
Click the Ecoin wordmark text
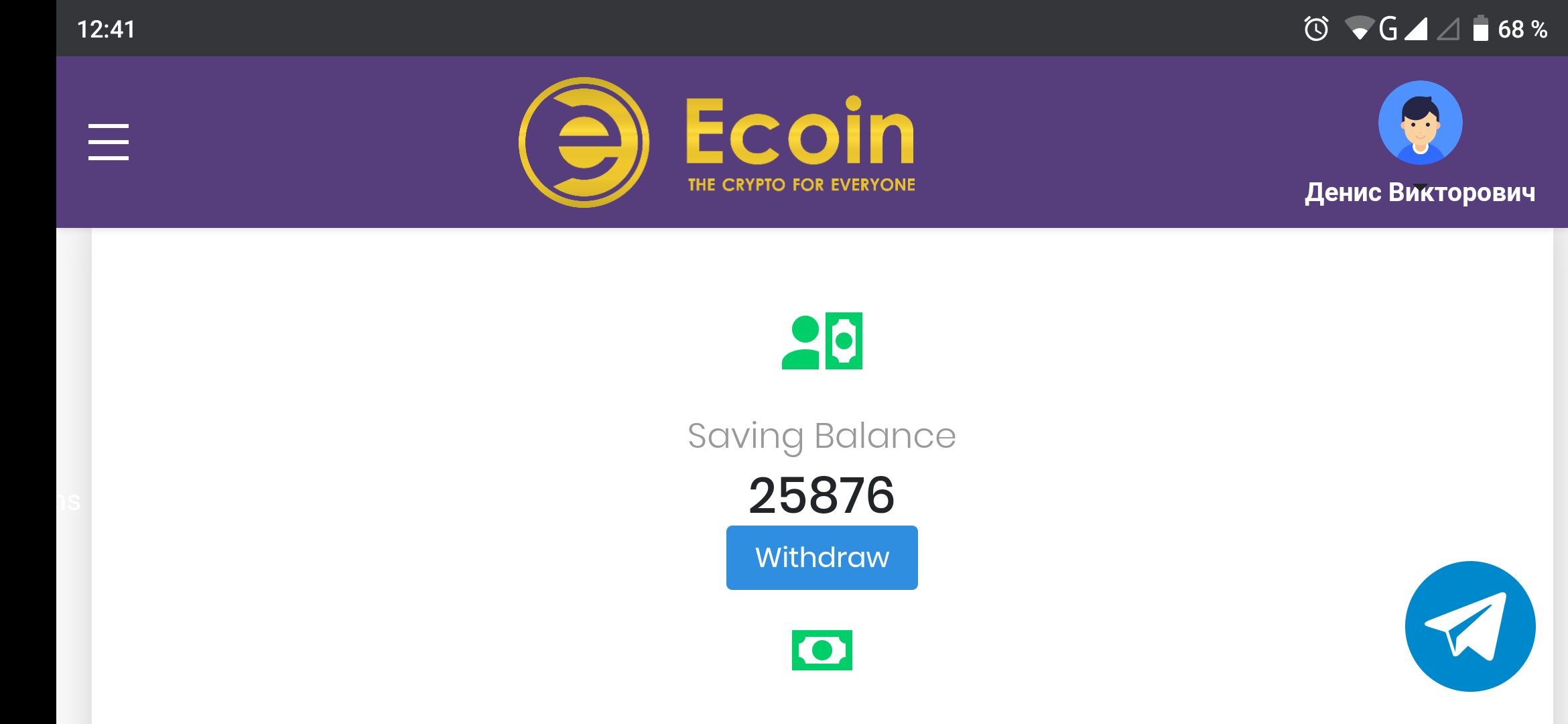(x=800, y=131)
